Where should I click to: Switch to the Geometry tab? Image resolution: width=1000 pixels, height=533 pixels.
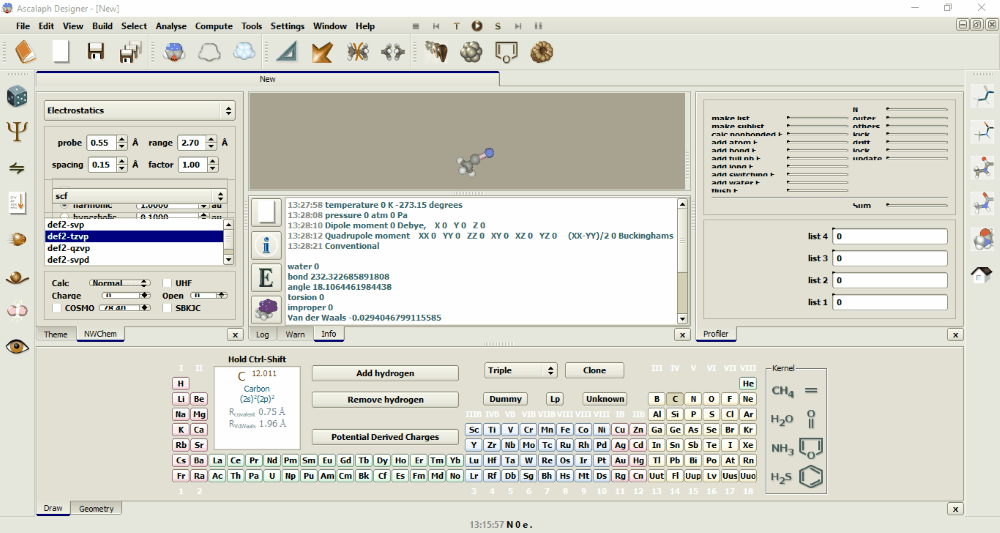[96, 509]
